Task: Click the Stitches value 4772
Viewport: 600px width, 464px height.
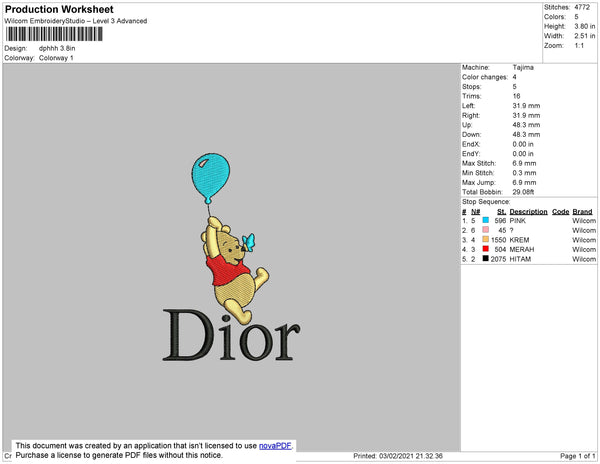Action: [582, 7]
